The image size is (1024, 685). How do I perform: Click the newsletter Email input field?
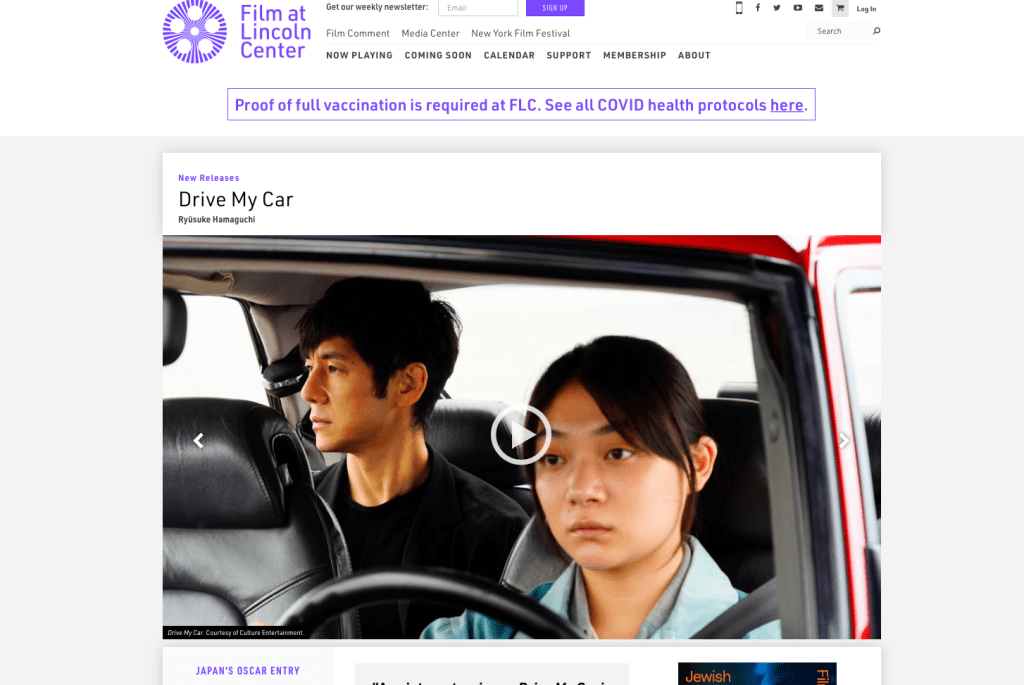pos(478,8)
